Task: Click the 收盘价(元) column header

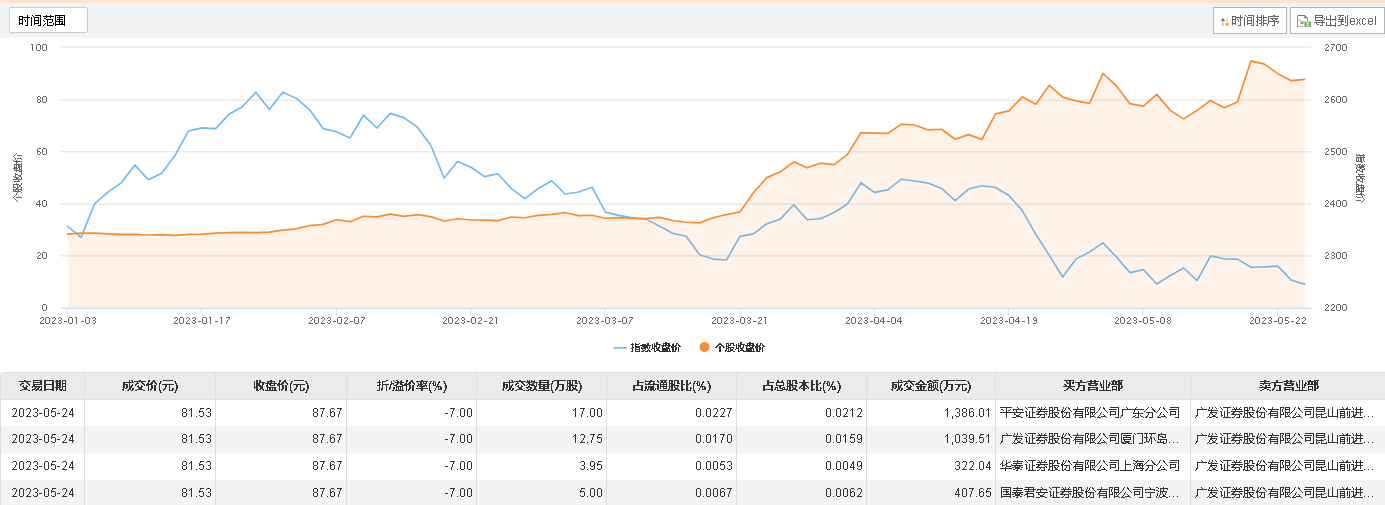Action: tap(281, 386)
